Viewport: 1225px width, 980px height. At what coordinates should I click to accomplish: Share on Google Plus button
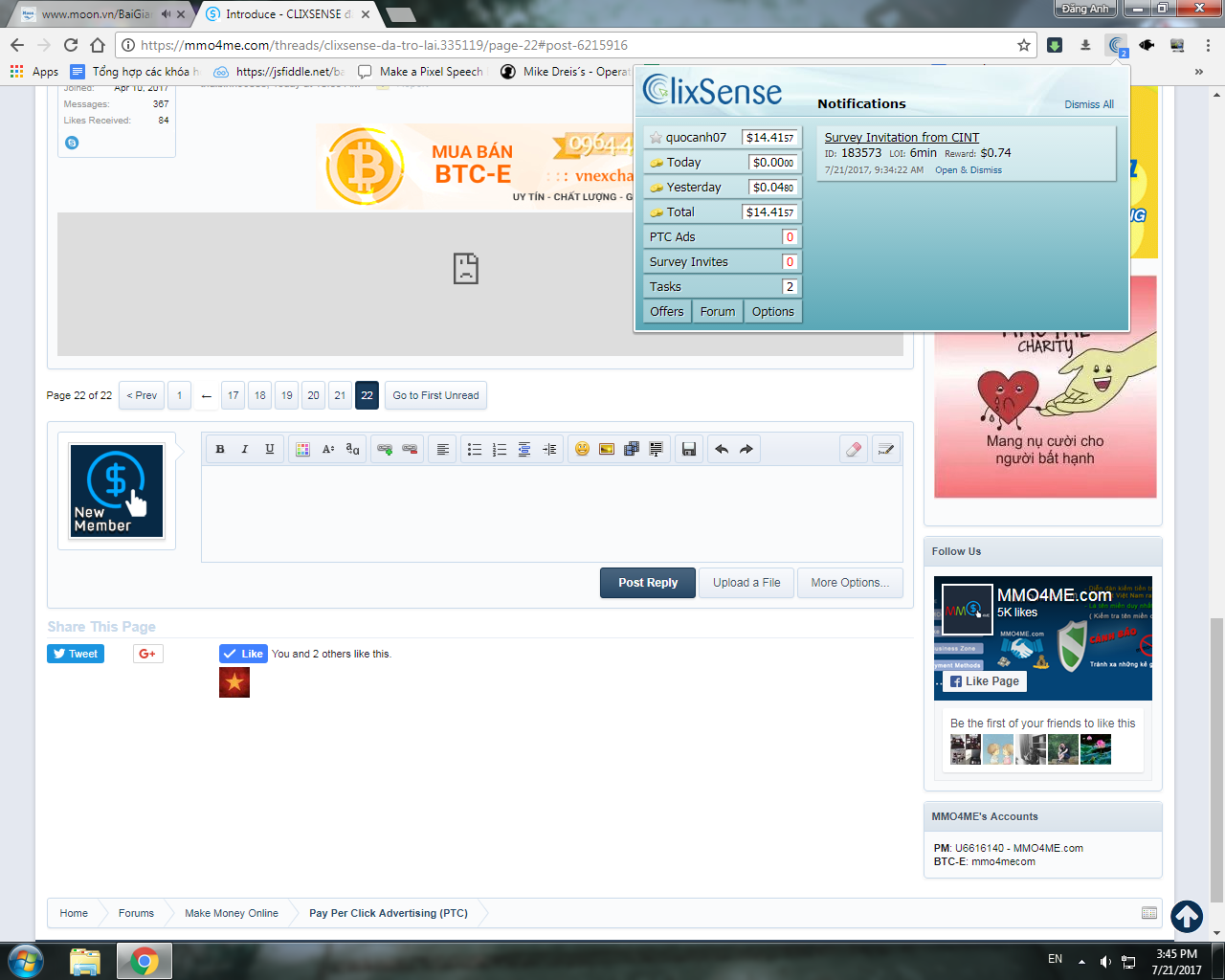pyautogui.click(x=147, y=654)
